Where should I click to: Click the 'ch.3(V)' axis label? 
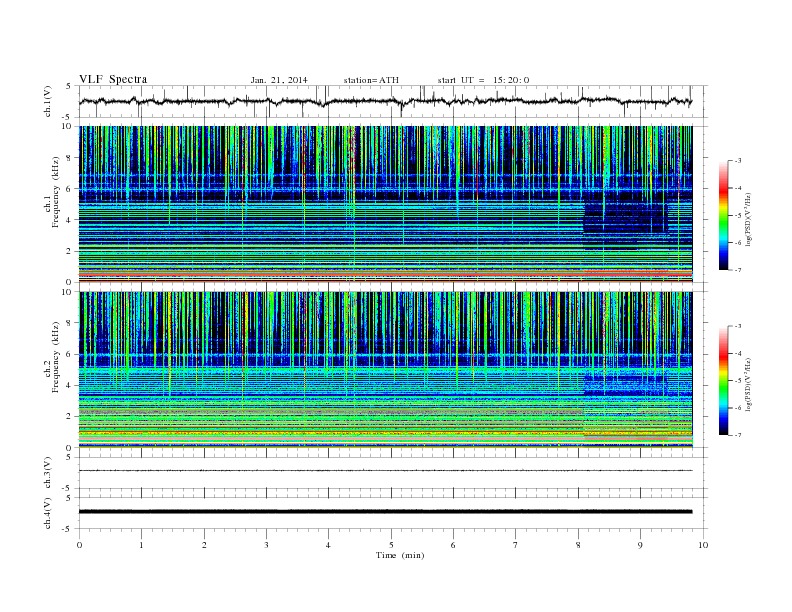48,473
